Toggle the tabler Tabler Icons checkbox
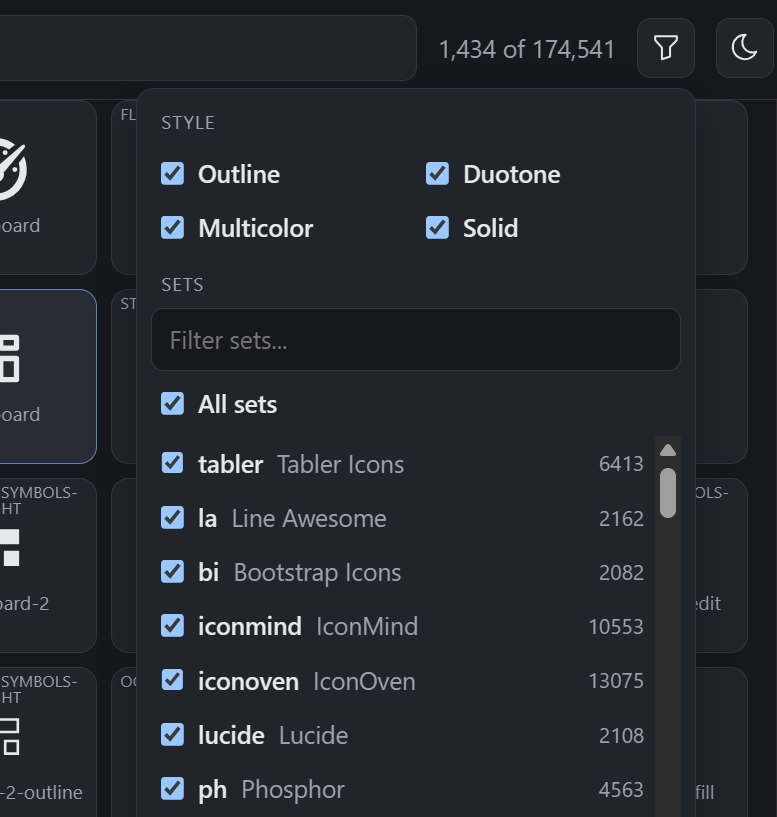777x817 pixels. pyautogui.click(x=172, y=463)
